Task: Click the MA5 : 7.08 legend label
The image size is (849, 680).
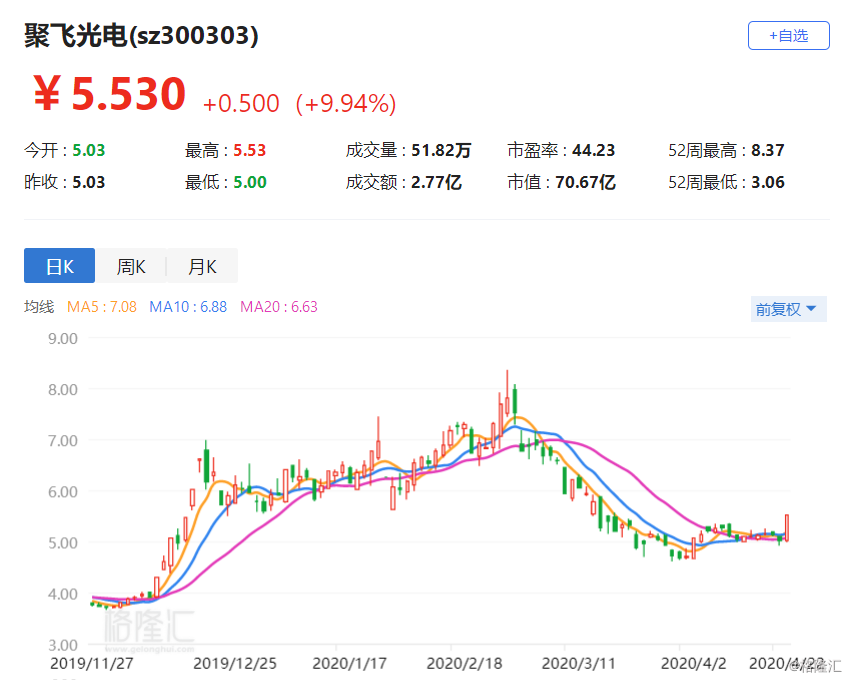Action: [102, 307]
